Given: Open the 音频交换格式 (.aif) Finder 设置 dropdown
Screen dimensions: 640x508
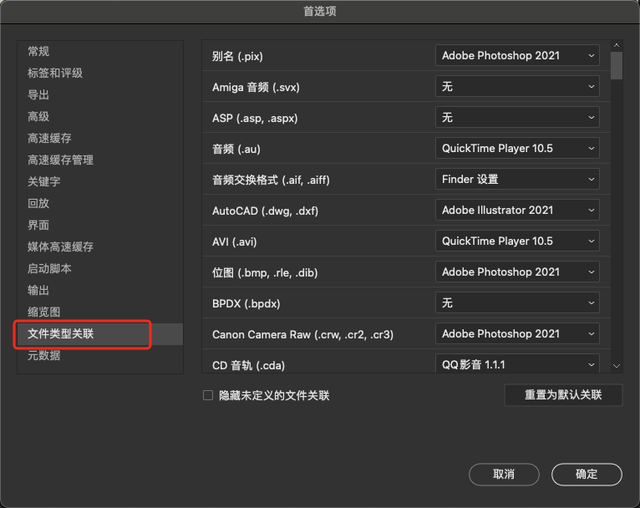Looking at the screenshot, I should tap(517, 179).
